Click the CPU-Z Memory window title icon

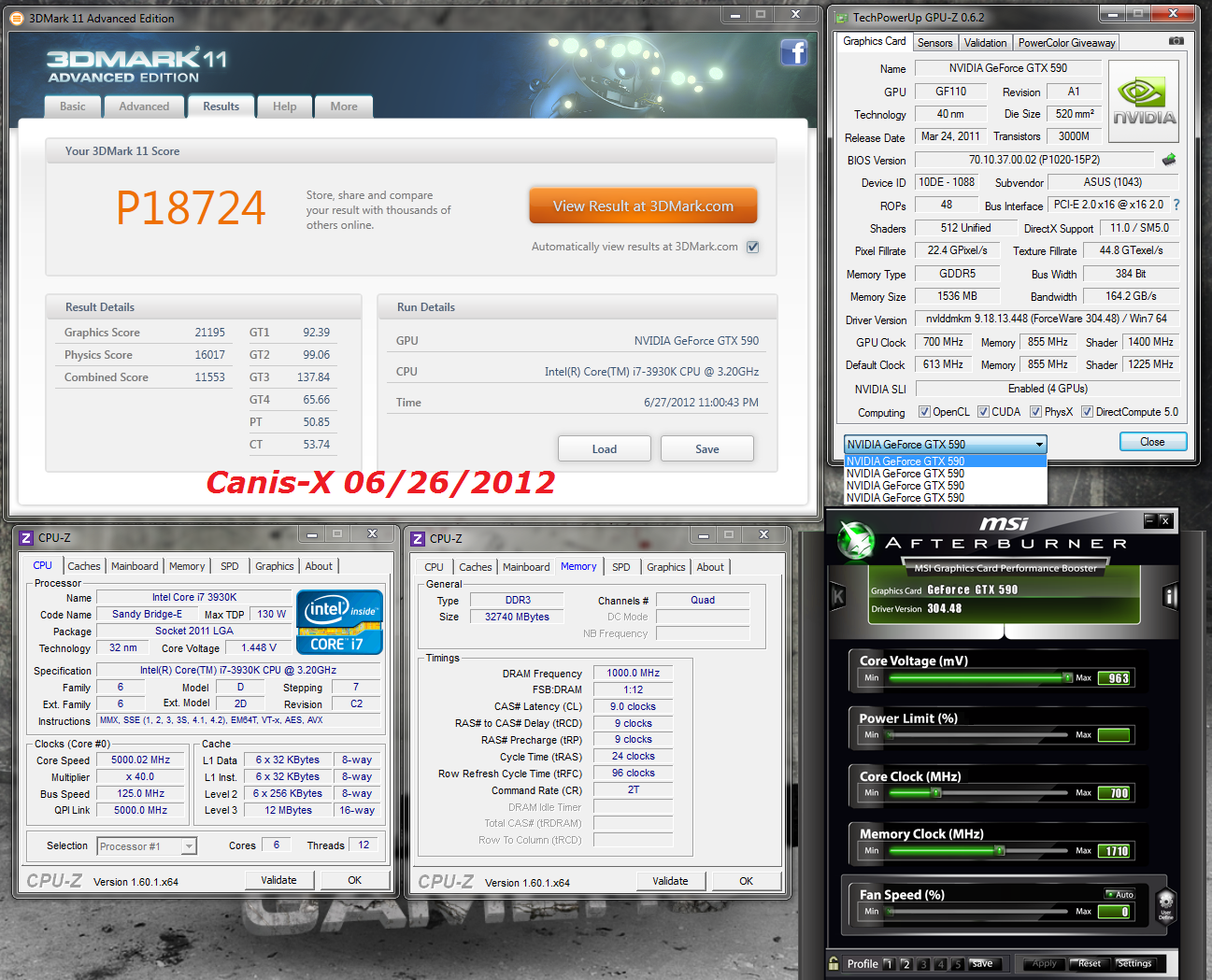click(418, 539)
